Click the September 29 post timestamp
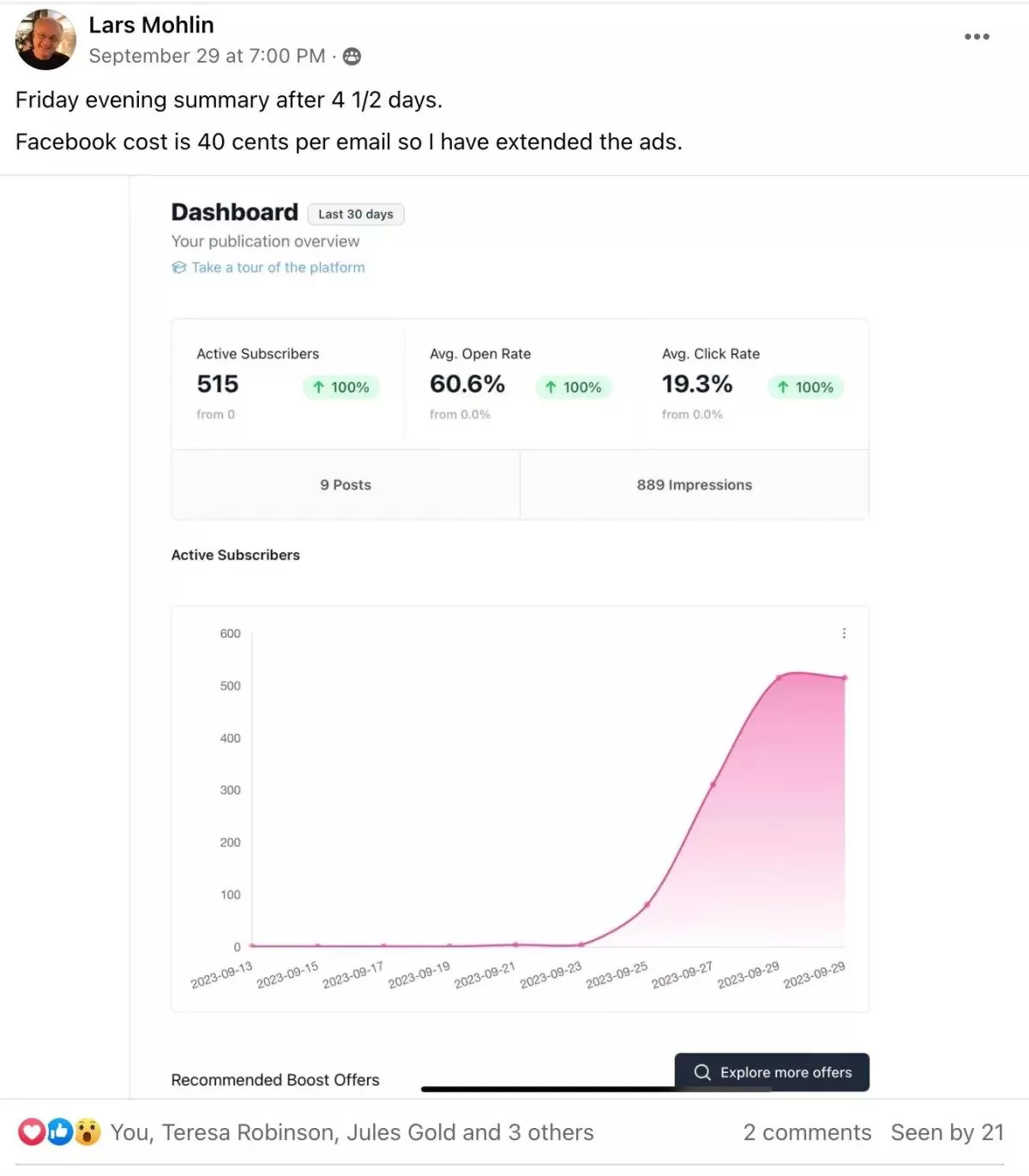 coord(207,57)
